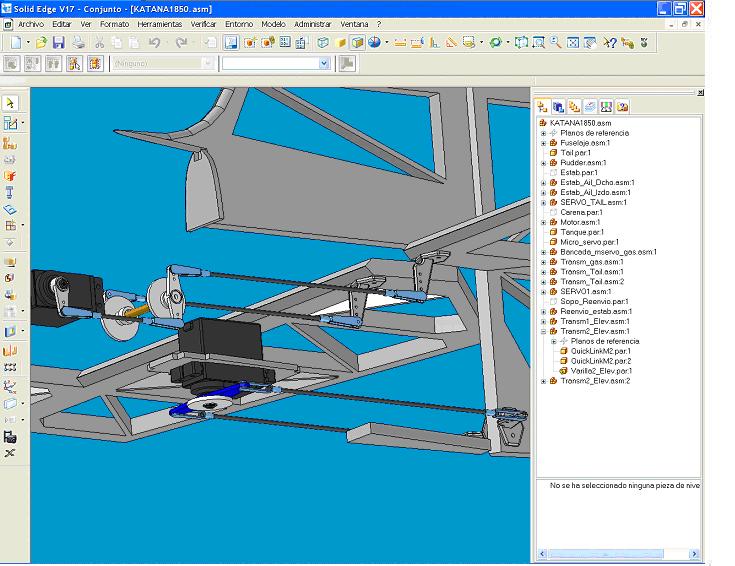This screenshot has height=566, width=735.
Task: Open the empty combo box dropdown in toolbar
Action: 323,63
